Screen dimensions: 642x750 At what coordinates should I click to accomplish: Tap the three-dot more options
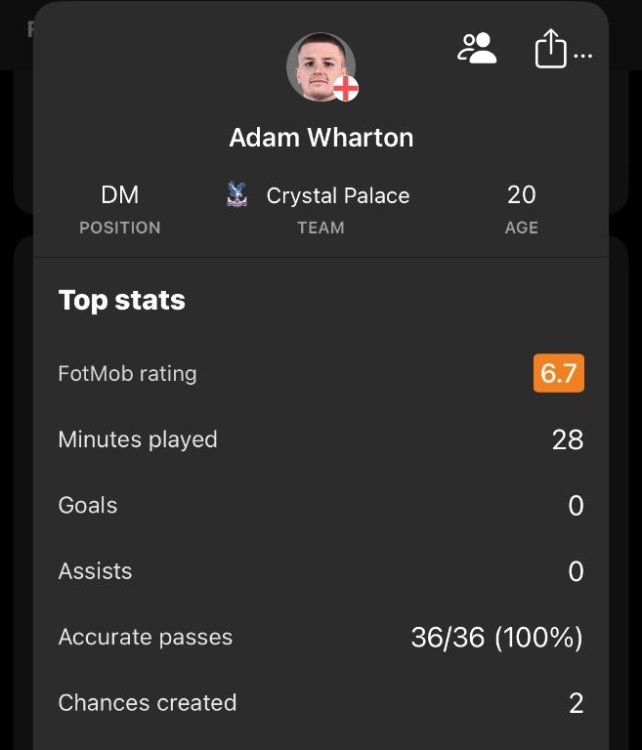click(584, 55)
